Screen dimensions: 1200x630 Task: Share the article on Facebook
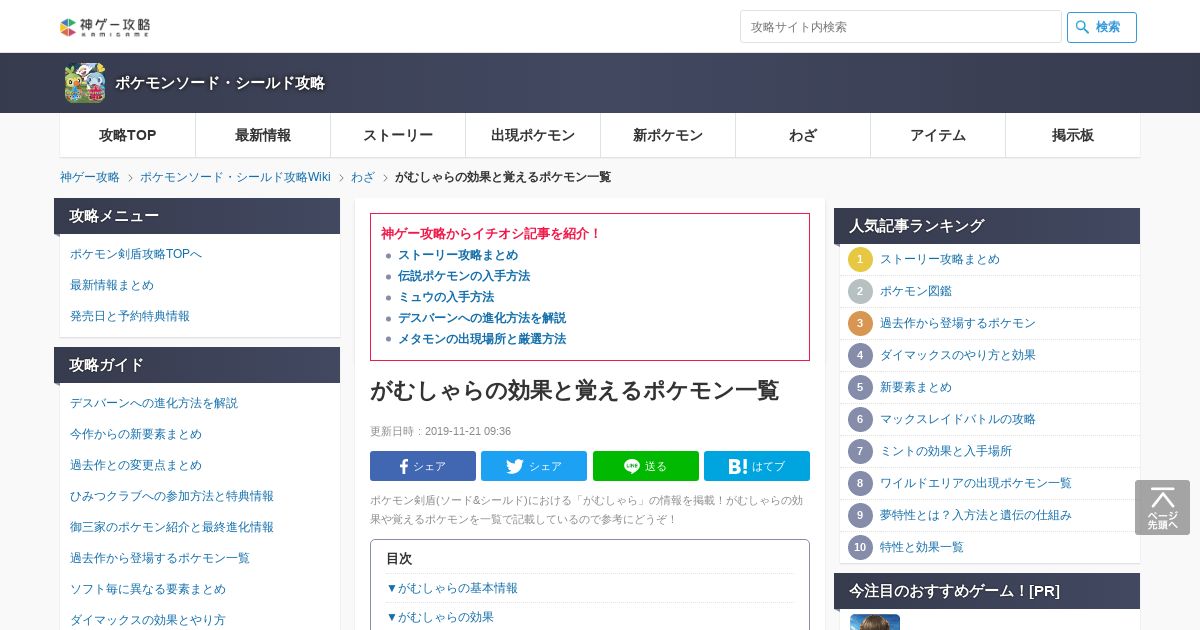point(423,466)
